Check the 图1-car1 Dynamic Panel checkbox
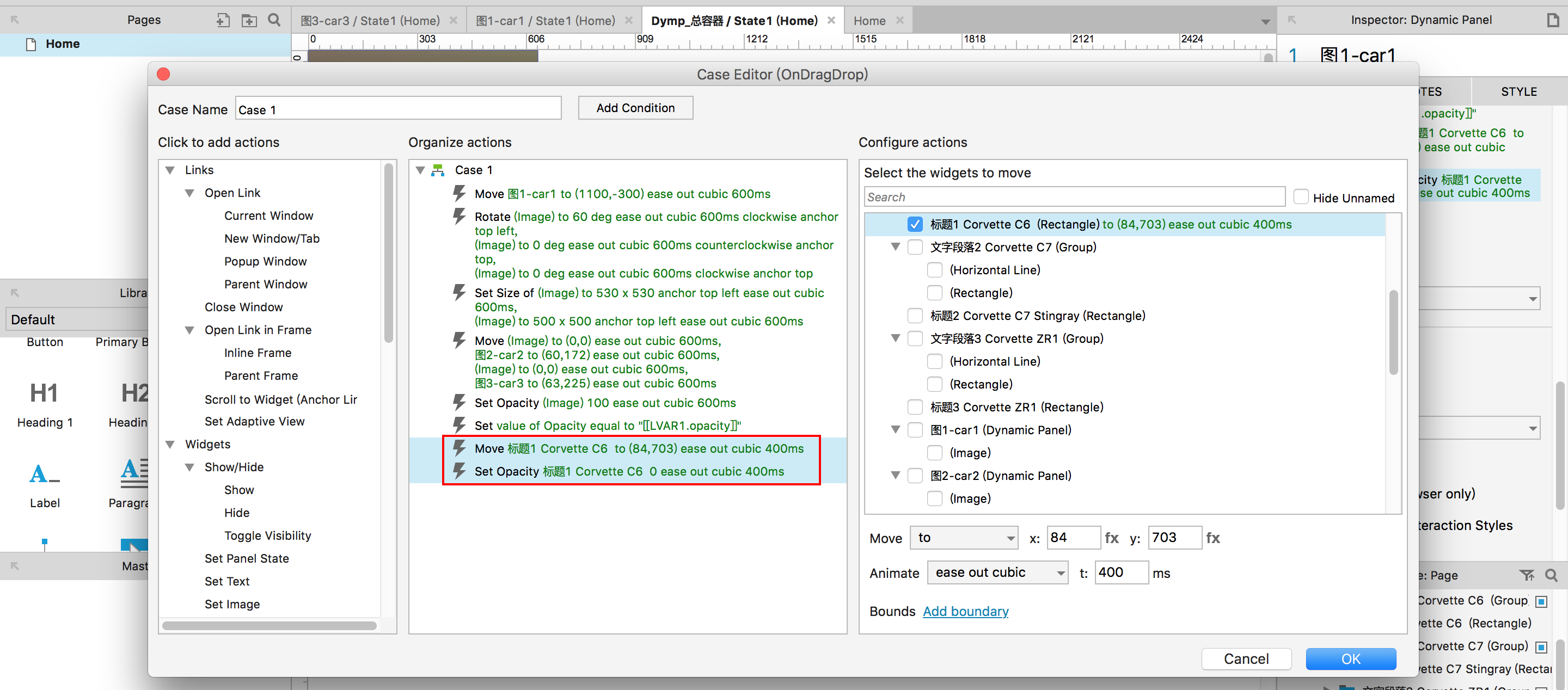This screenshot has height=690, width=1568. (915, 430)
